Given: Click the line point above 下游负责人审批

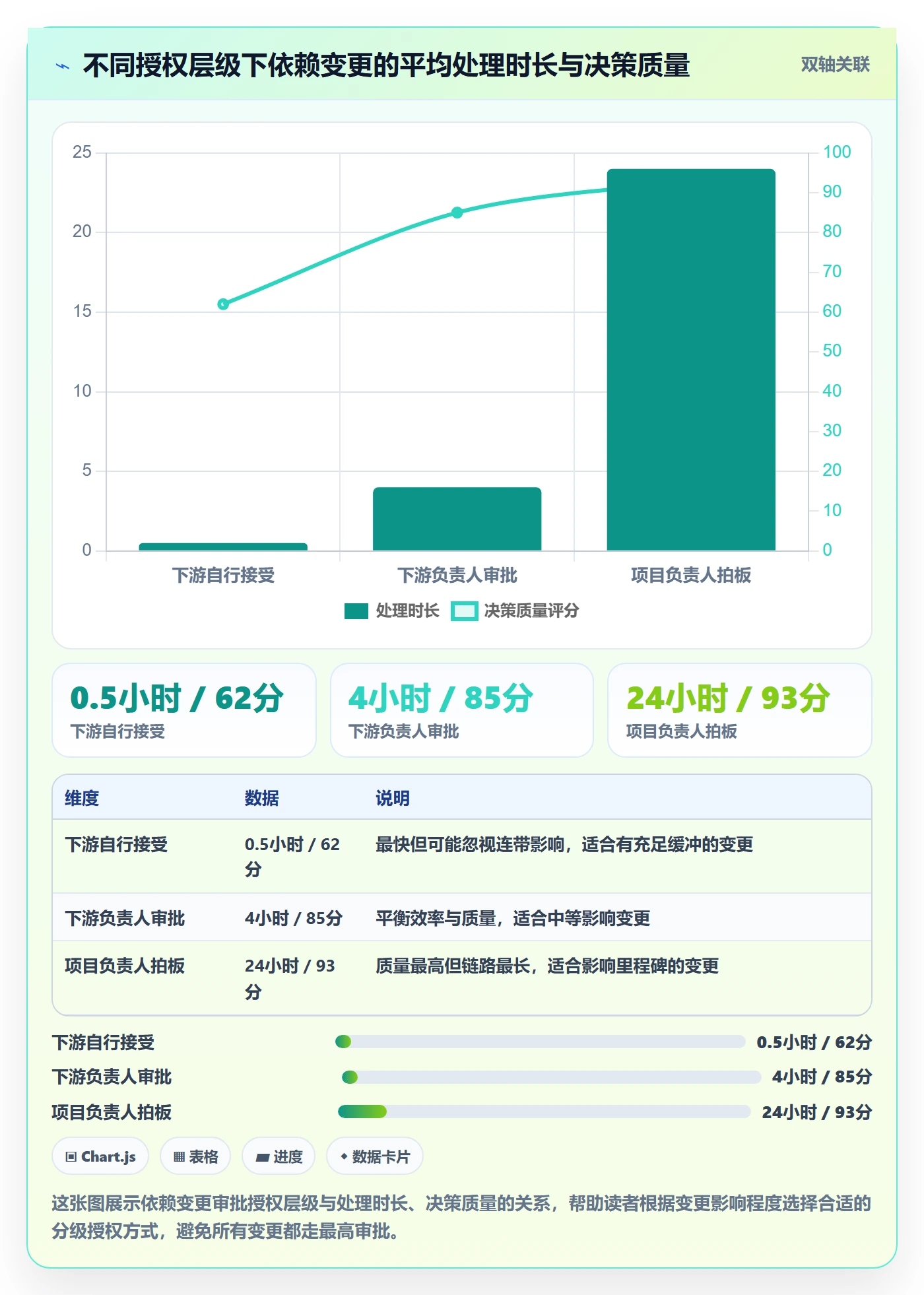Looking at the screenshot, I should tap(457, 213).
